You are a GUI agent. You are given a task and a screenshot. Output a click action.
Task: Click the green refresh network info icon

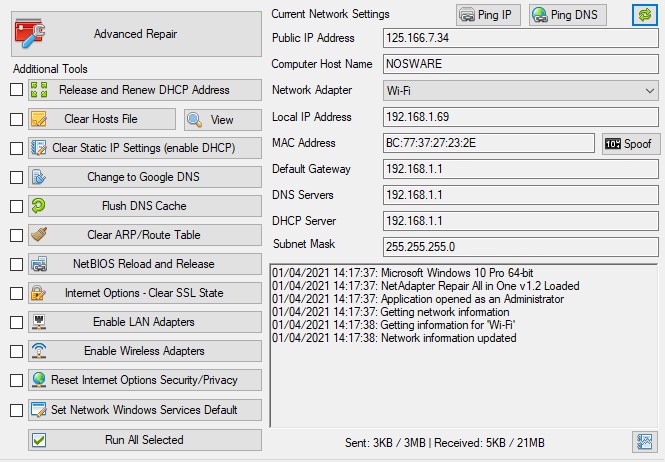click(645, 15)
